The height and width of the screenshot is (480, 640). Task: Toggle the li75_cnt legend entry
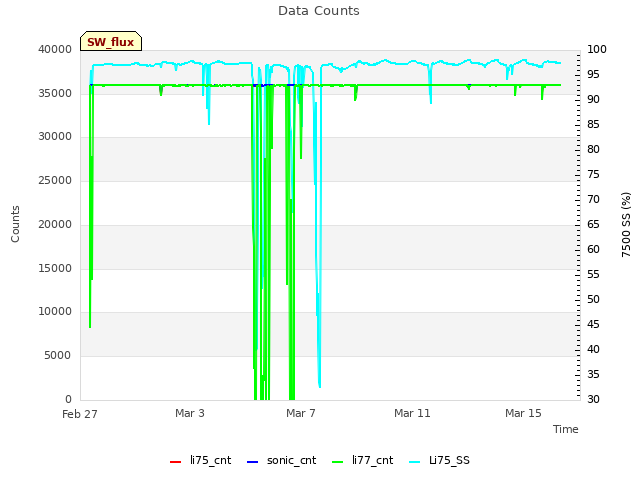(200, 460)
